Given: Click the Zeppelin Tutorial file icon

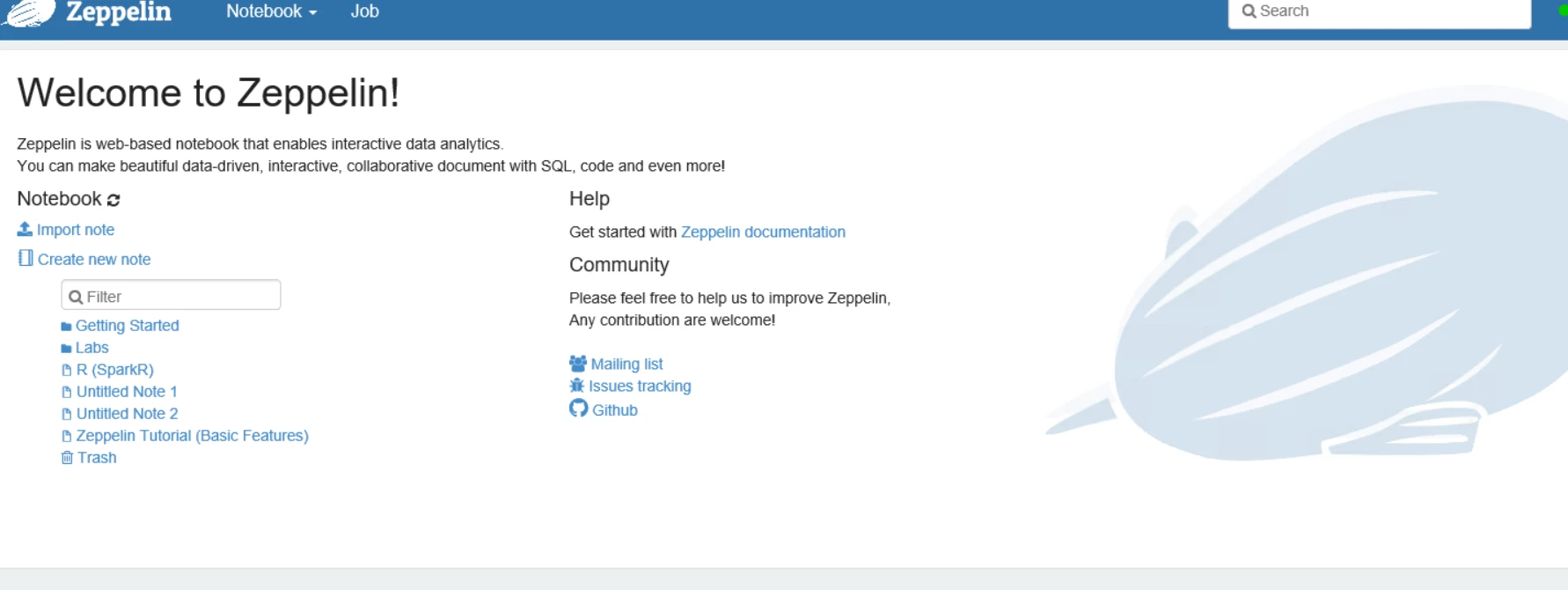Looking at the screenshot, I should coord(66,437).
